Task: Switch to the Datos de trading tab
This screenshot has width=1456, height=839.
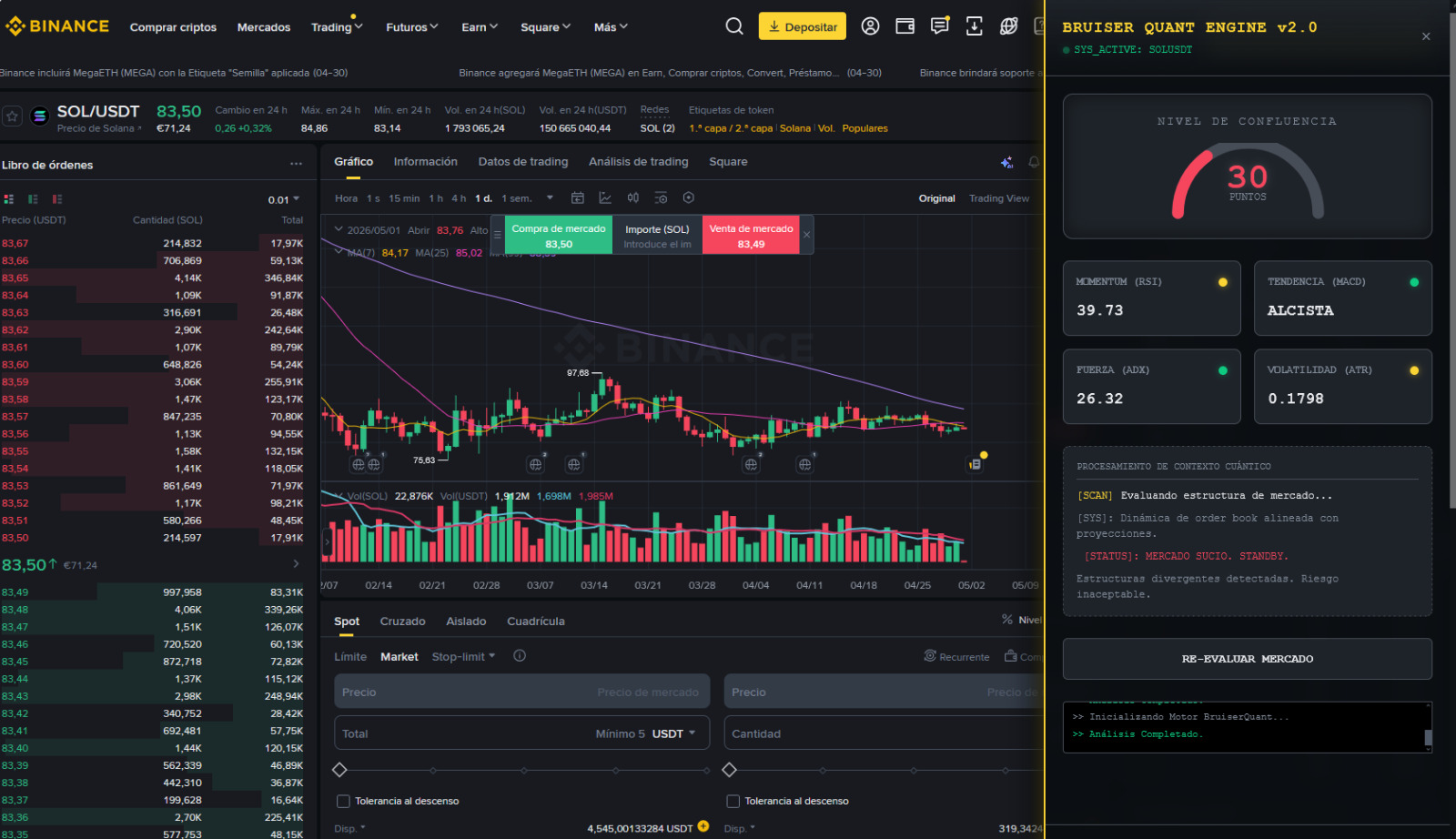Action: (523, 162)
